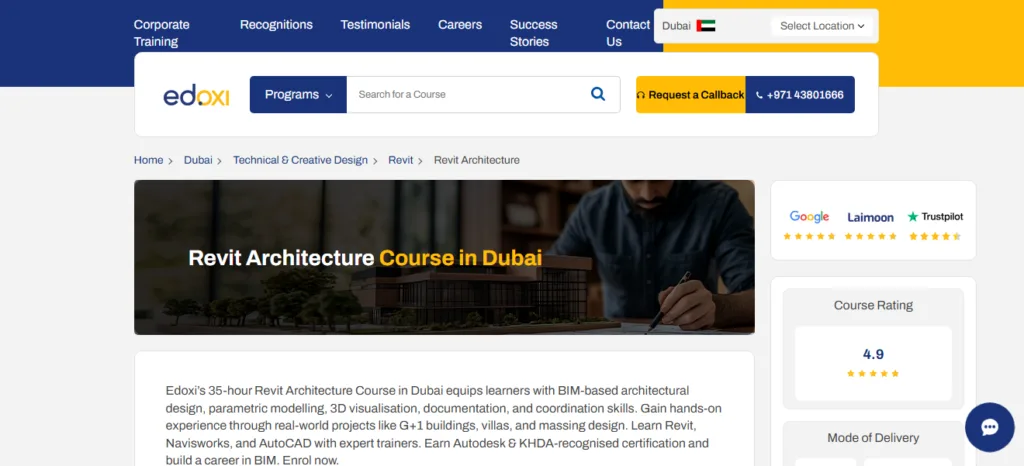Click the Google reviews logo

click(809, 217)
